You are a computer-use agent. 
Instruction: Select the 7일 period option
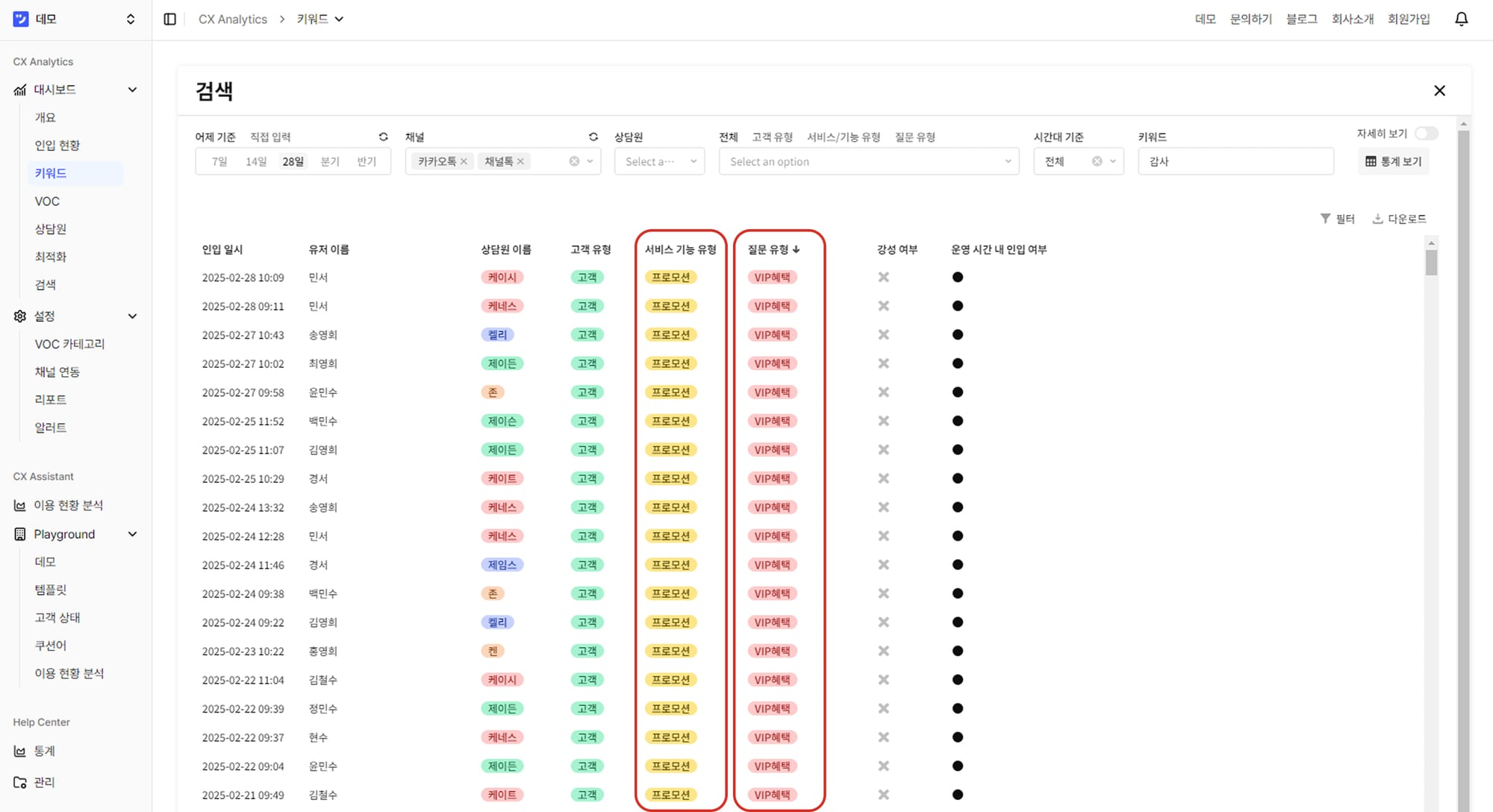tap(219, 161)
